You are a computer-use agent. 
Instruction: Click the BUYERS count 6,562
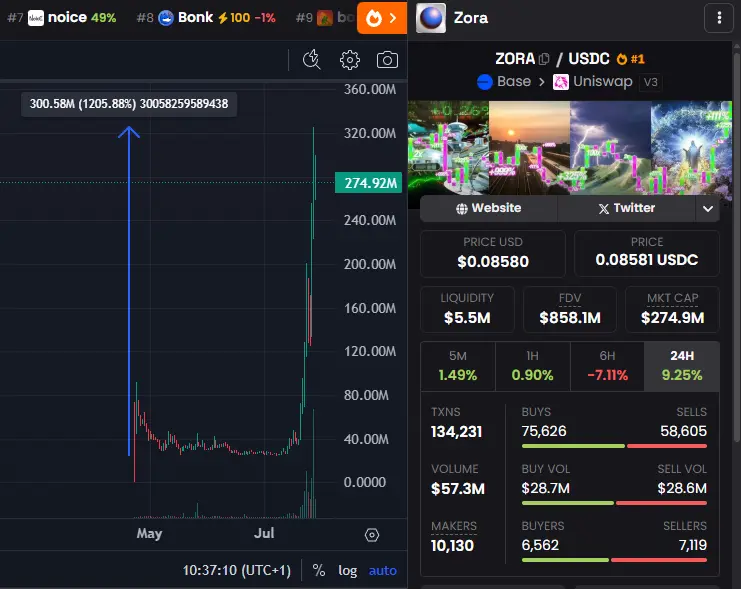coord(540,545)
